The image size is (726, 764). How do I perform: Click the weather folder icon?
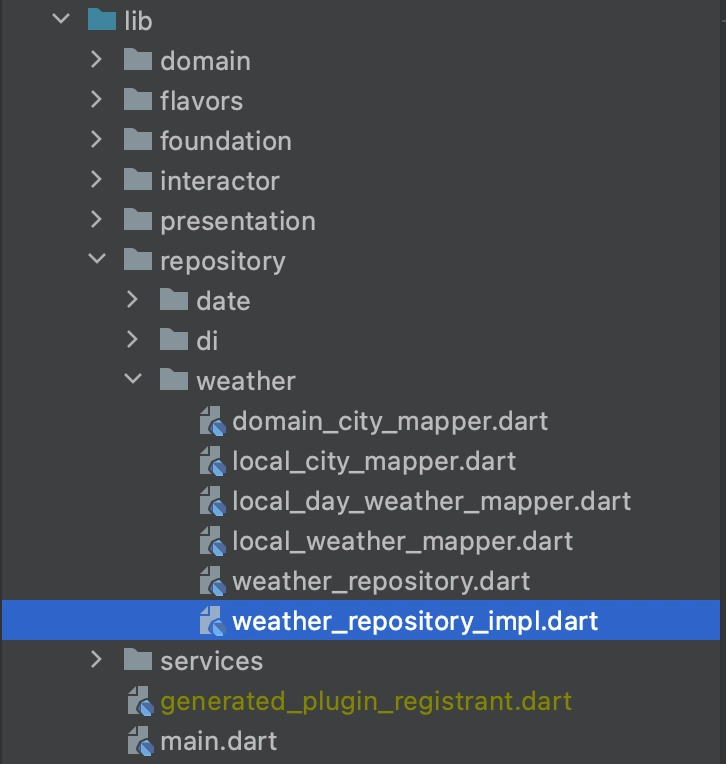pos(174,380)
